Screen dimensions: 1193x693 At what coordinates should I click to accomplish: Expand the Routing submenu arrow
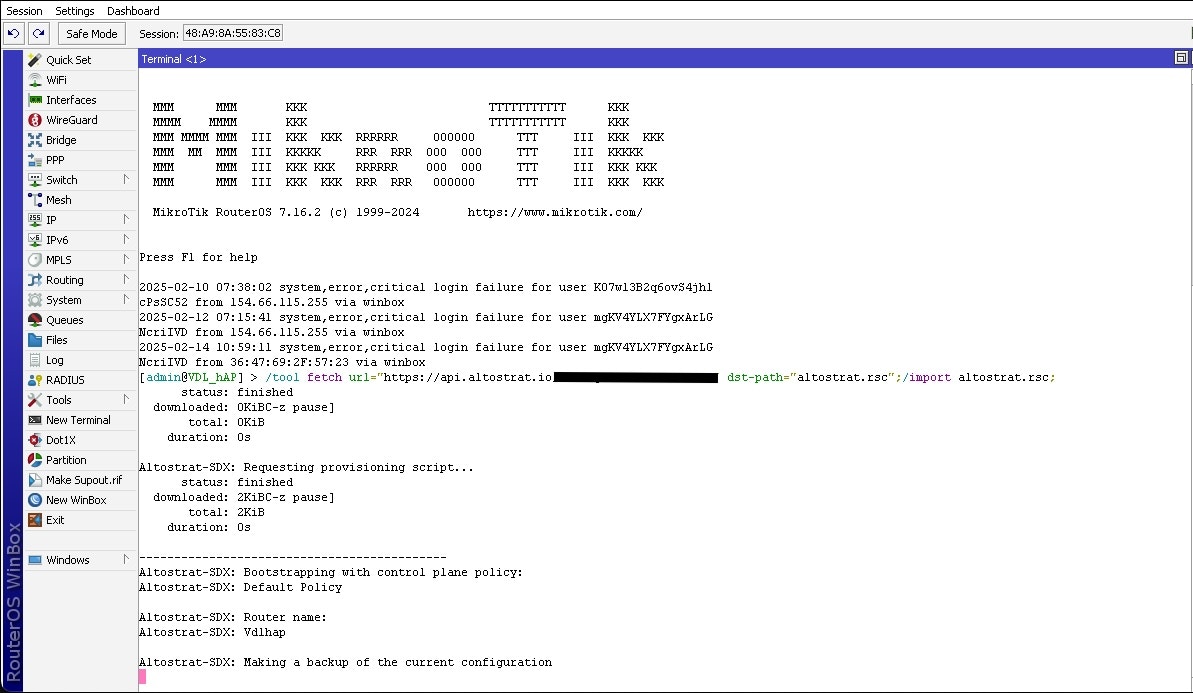126,280
